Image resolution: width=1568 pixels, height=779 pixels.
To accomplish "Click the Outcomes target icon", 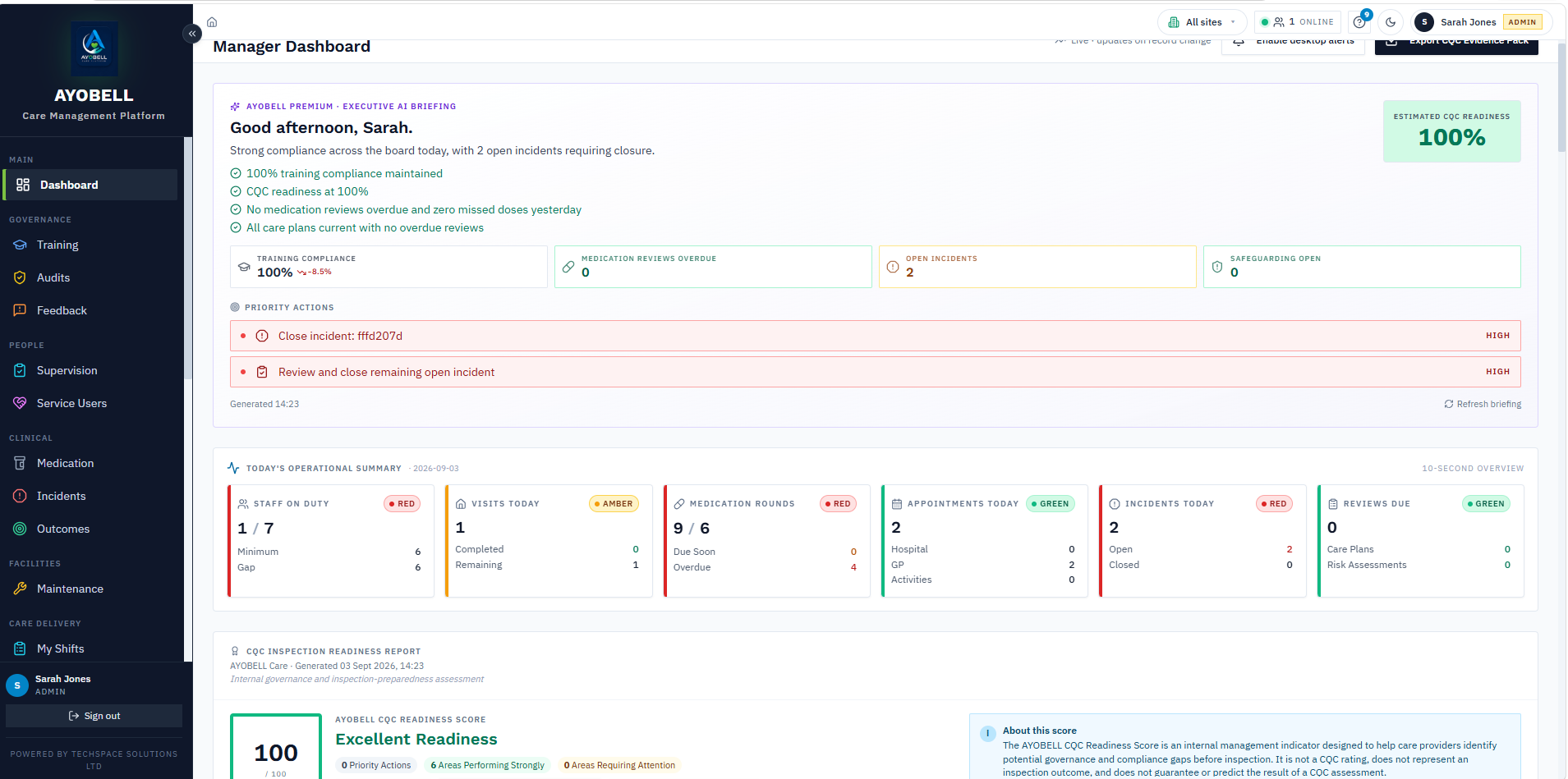I will (x=21, y=529).
